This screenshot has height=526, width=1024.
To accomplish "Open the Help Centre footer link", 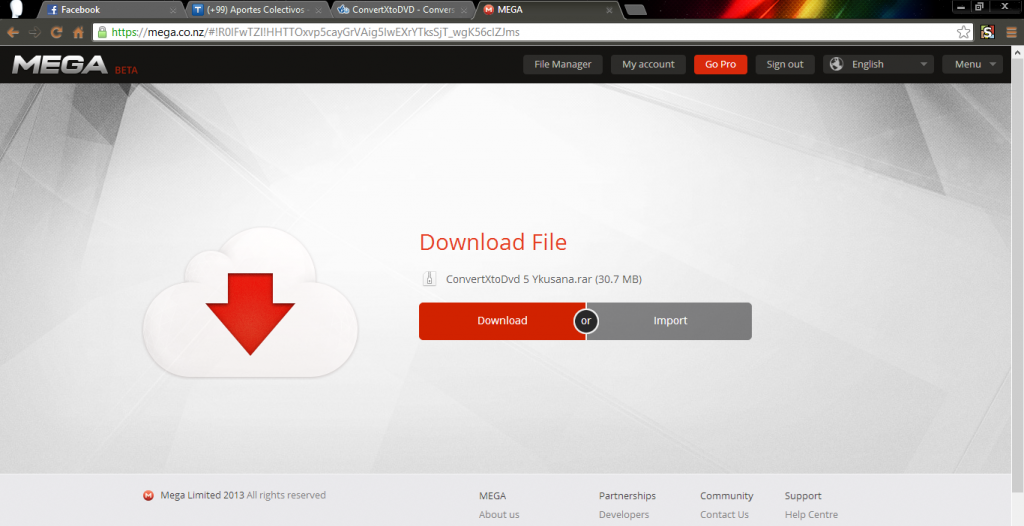I will click(811, 514).
